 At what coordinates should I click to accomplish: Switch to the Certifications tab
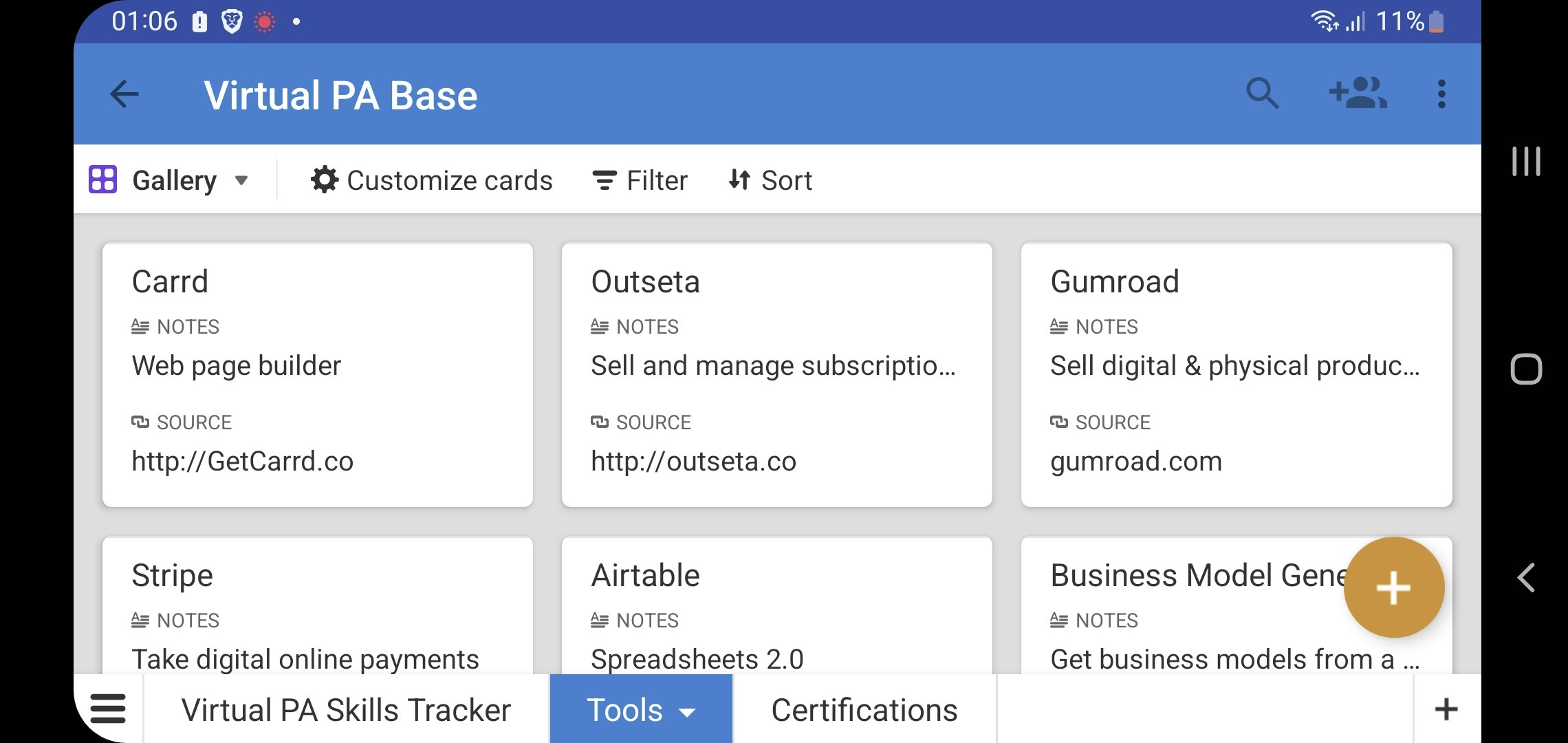pos(864,710)
